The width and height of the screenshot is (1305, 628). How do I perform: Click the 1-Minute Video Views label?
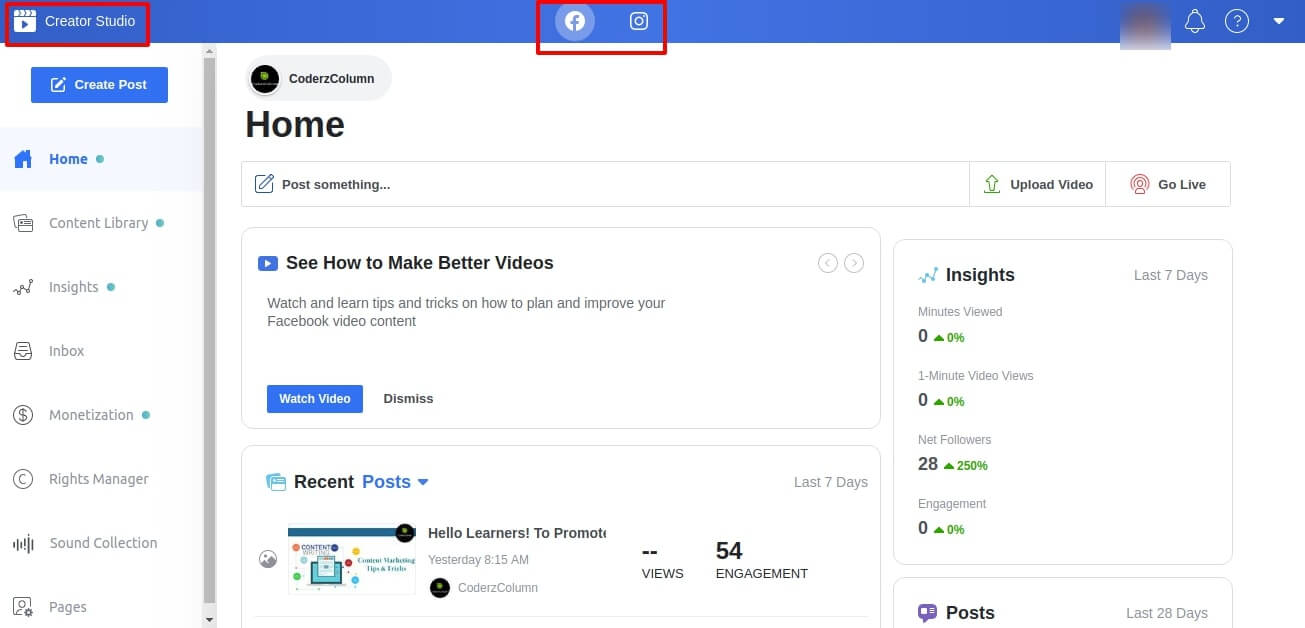pyautogui.click(x=976, y=376)
